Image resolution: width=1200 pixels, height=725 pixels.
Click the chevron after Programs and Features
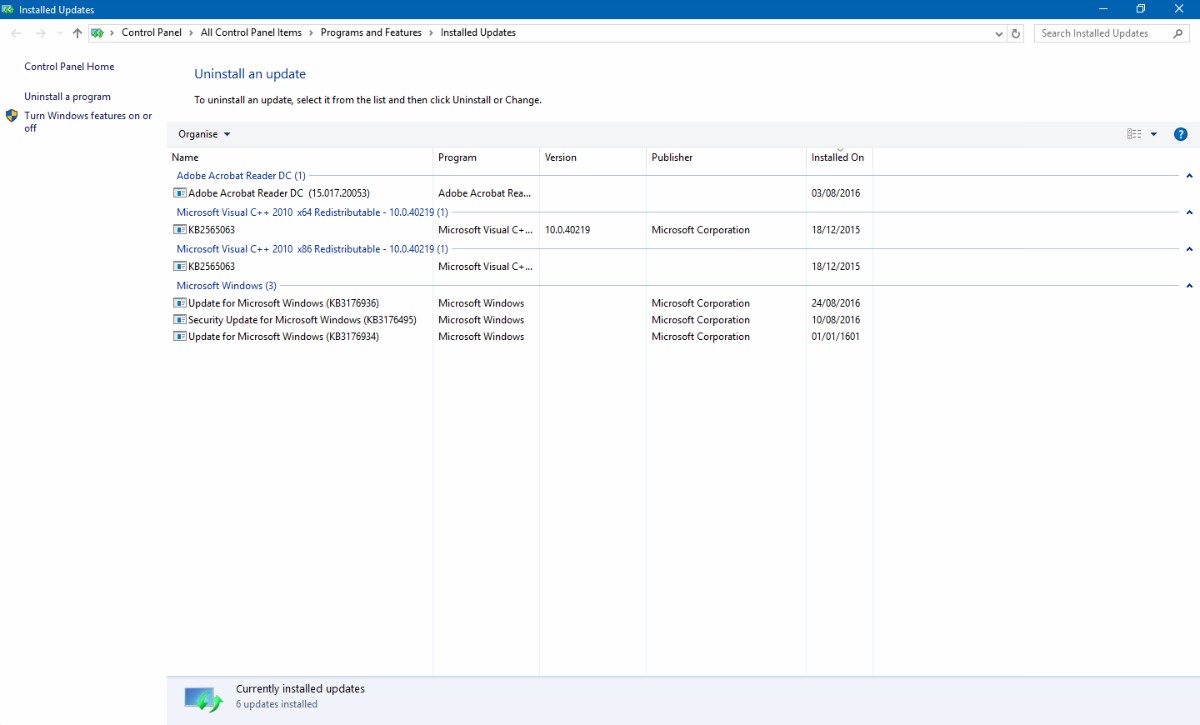point(431,33)
